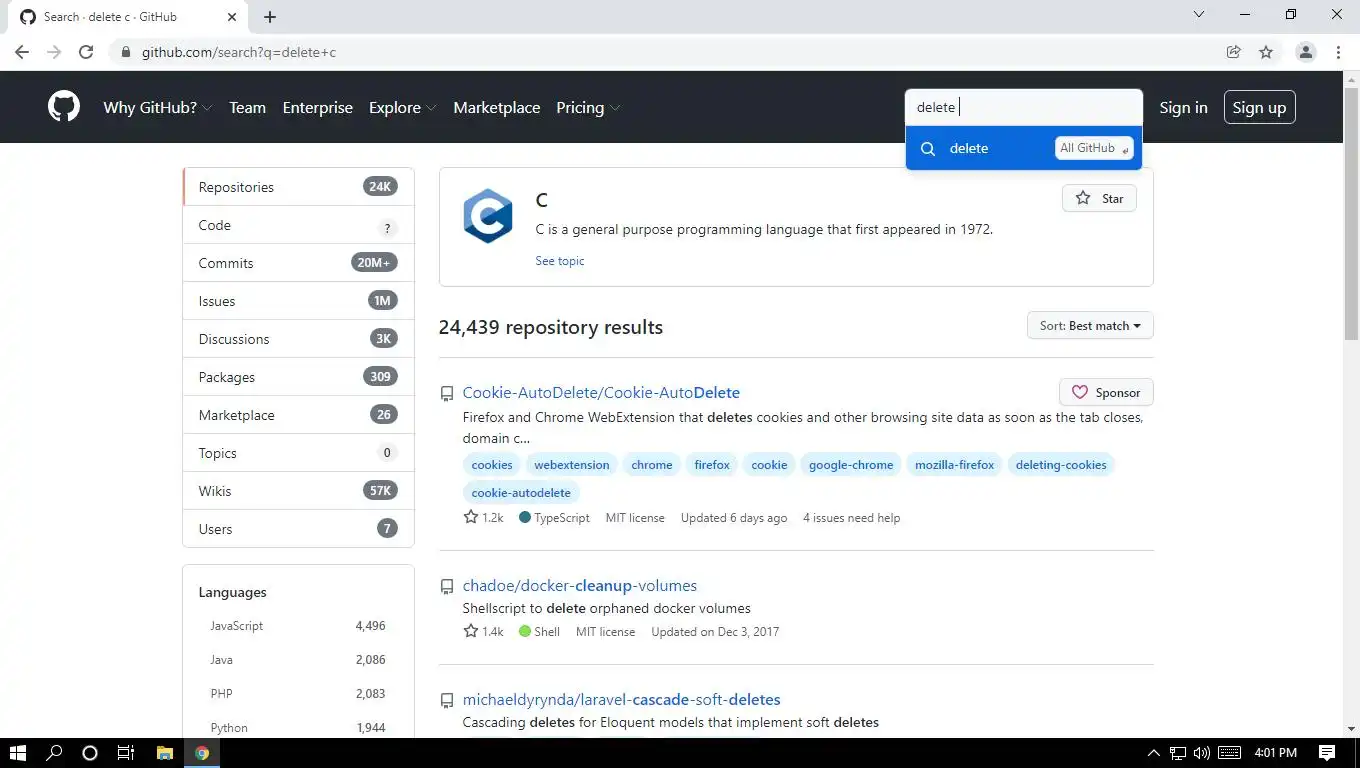
Task: Star the C topic
Action: 1099,198
